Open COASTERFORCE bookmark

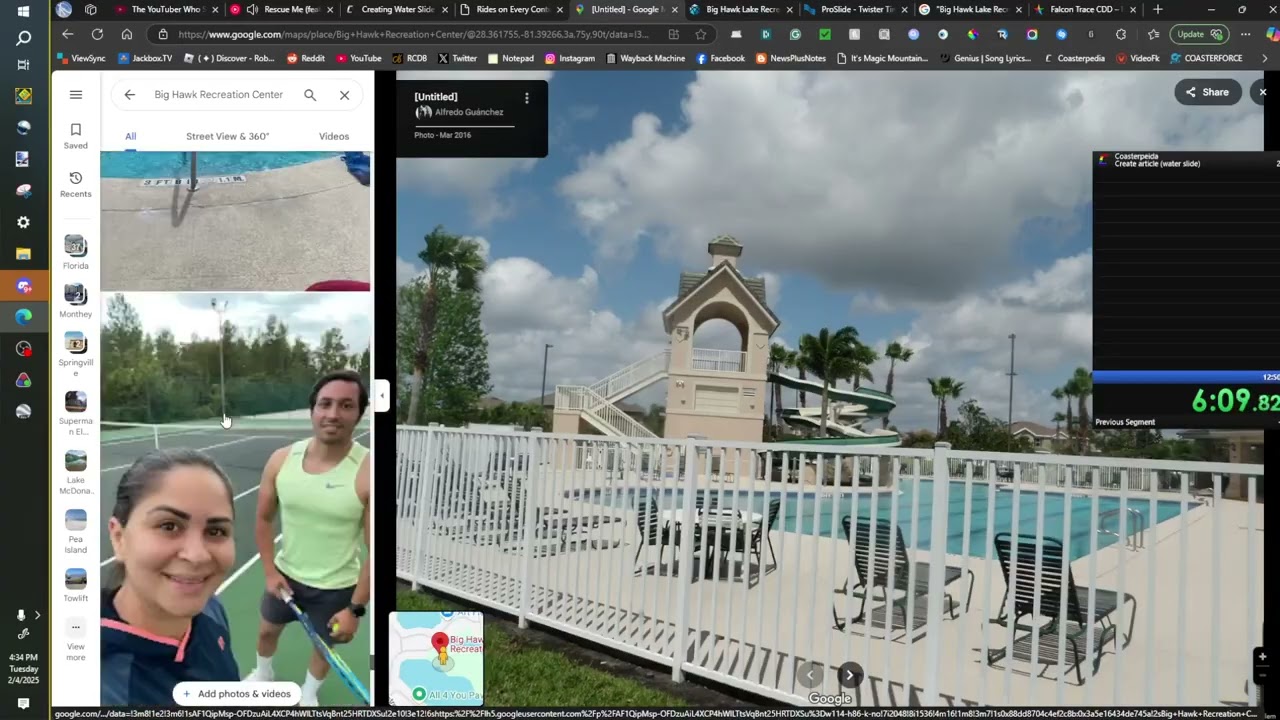(1206, 59)
